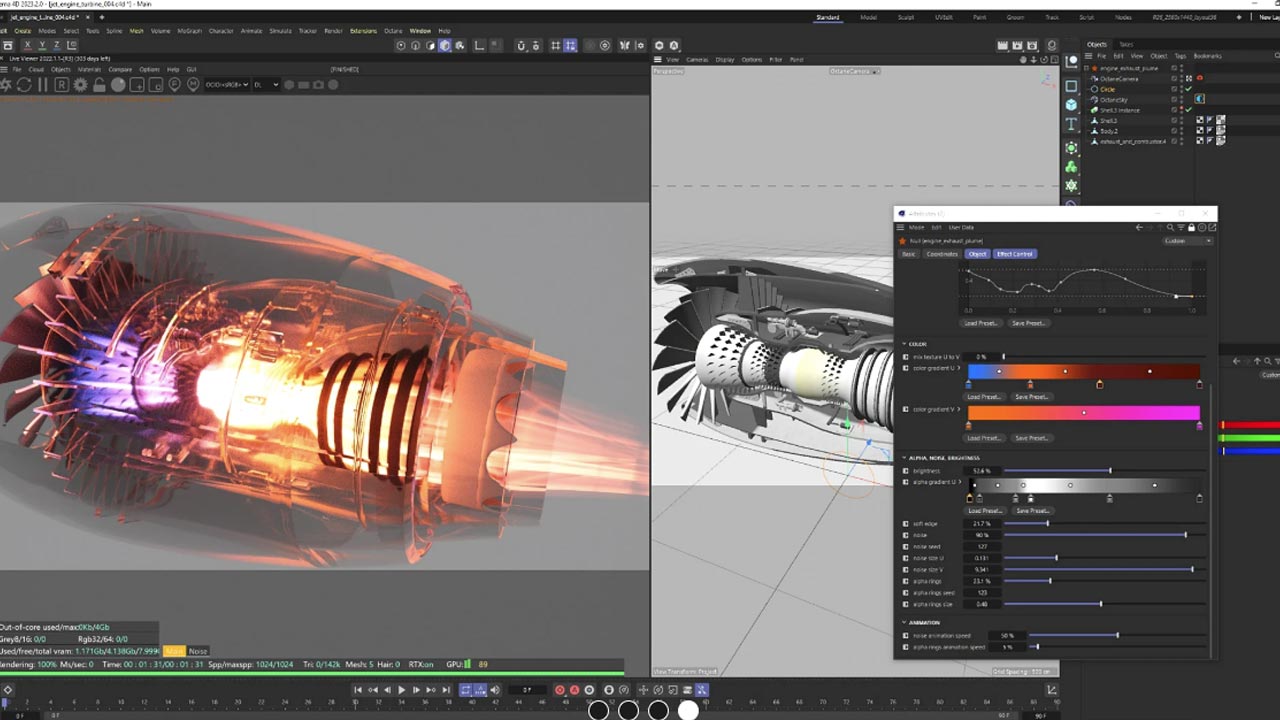
Task: Click Load Preset under color gradient V
Action: (983, 438)
